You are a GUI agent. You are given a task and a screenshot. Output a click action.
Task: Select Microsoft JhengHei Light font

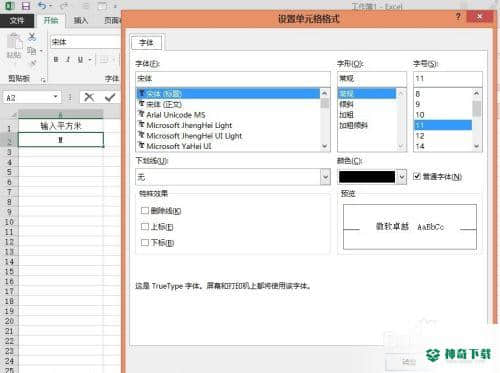[x=228, y=125]
